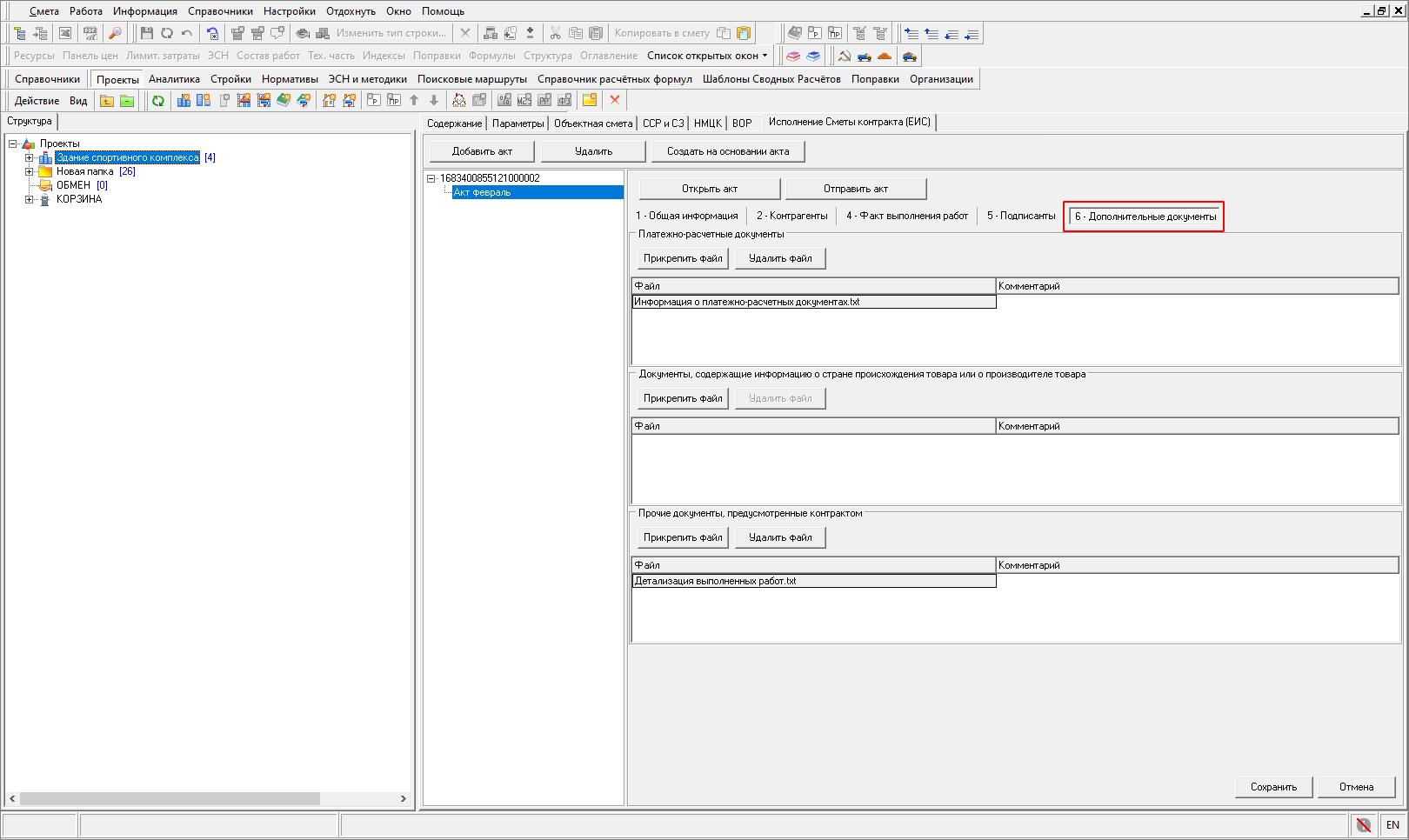1409x840 pixels.
Task: Click the red X delete icon in projects toolbar
Action: pyautogui.click(x=615, y=100)
